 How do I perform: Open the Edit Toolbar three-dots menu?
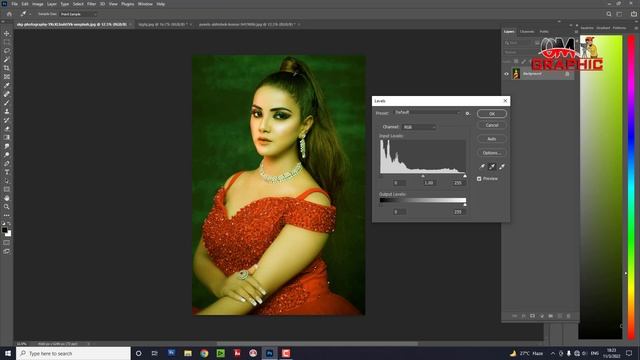point(7,216)
